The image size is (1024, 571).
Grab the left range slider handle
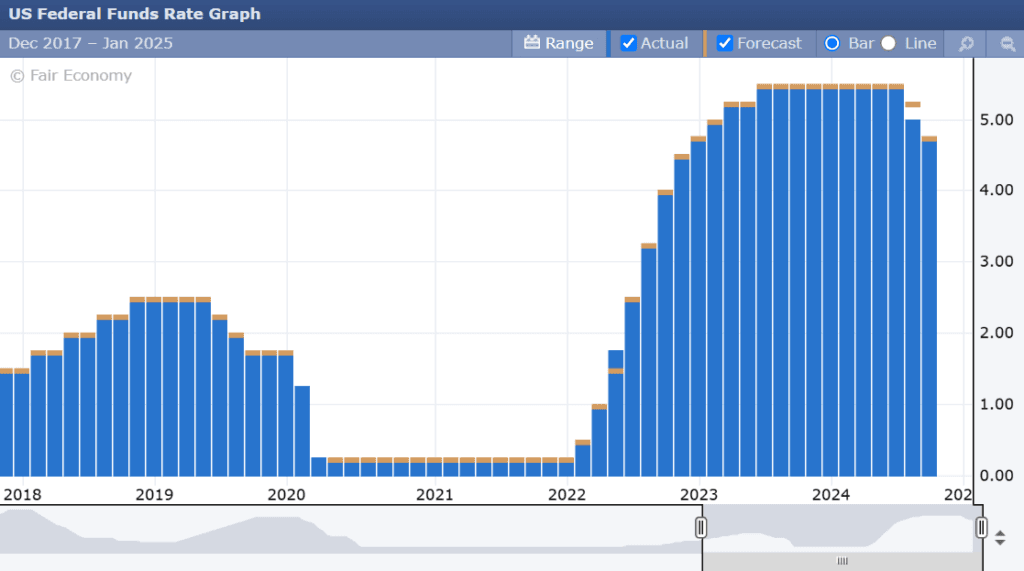[x=701, y=527]
